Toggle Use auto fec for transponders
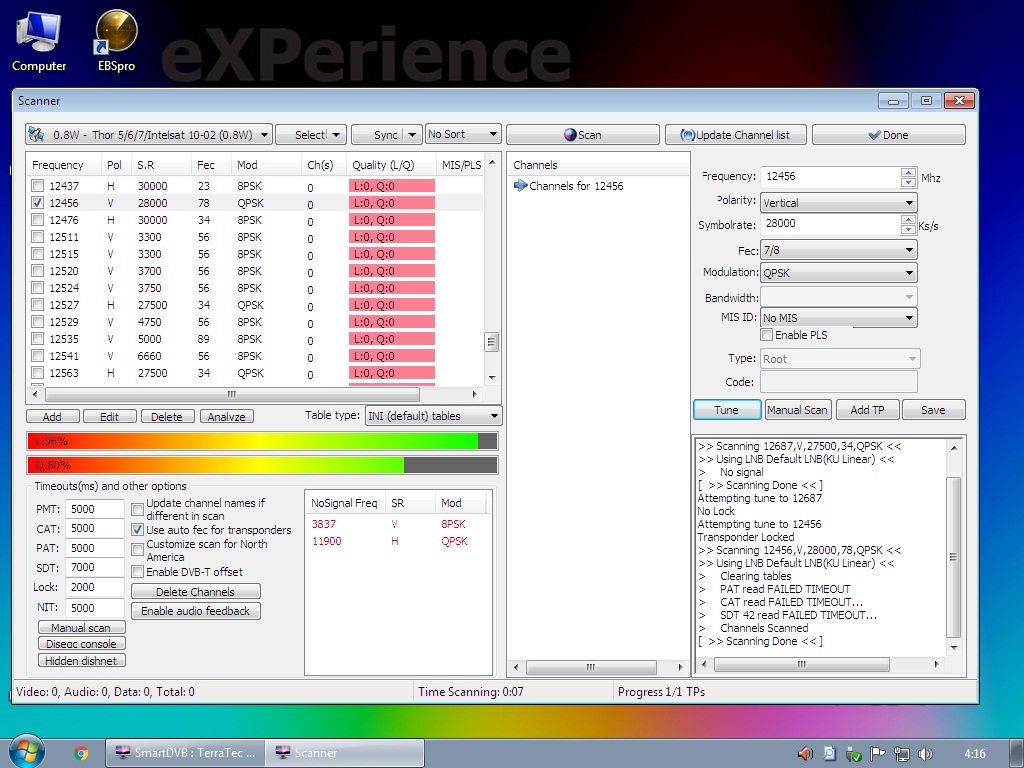Viewport: 1024px width, 768px height. tap(138, 530)
